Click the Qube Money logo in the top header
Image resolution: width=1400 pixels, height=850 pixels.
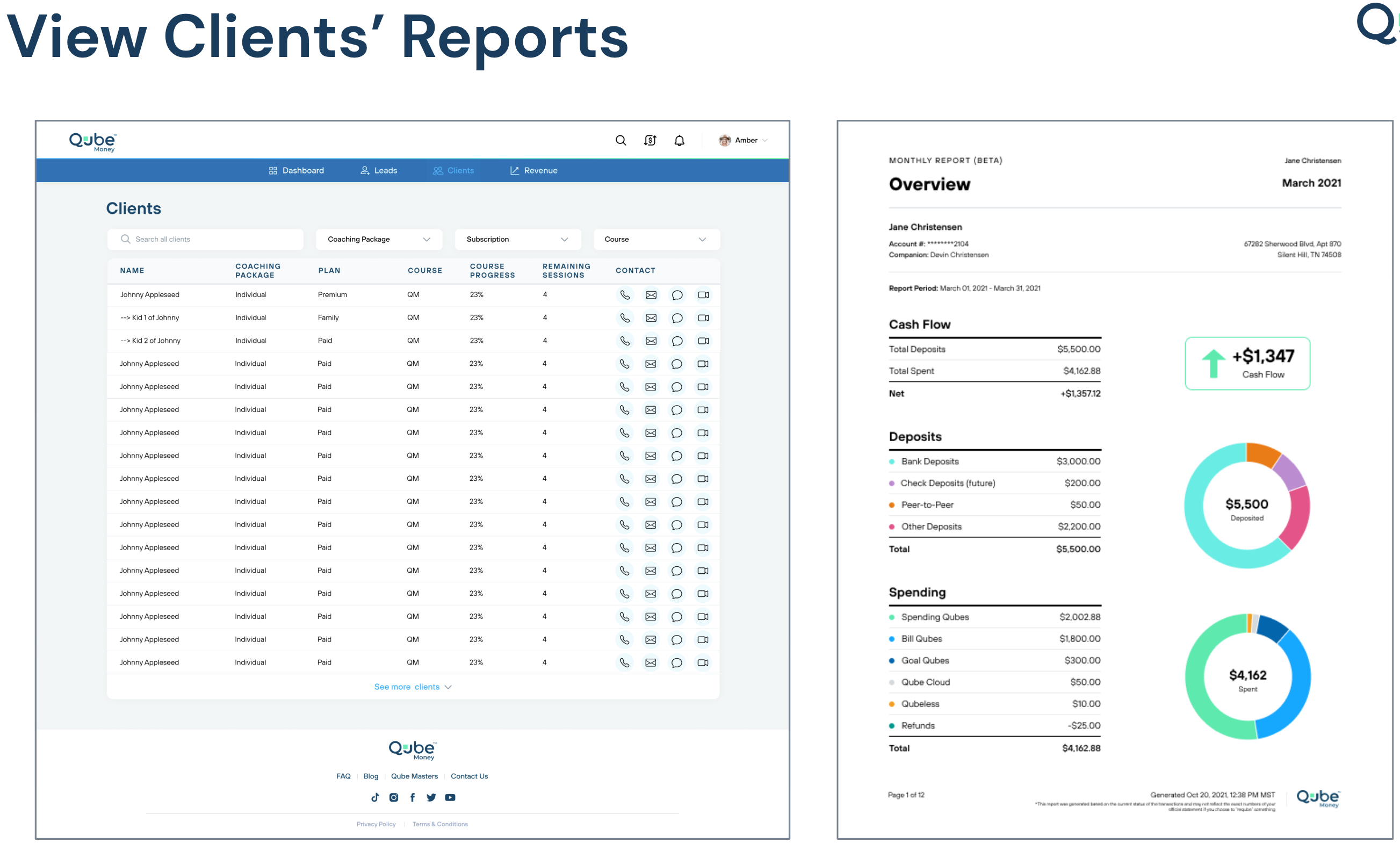[x=92, y=142]
